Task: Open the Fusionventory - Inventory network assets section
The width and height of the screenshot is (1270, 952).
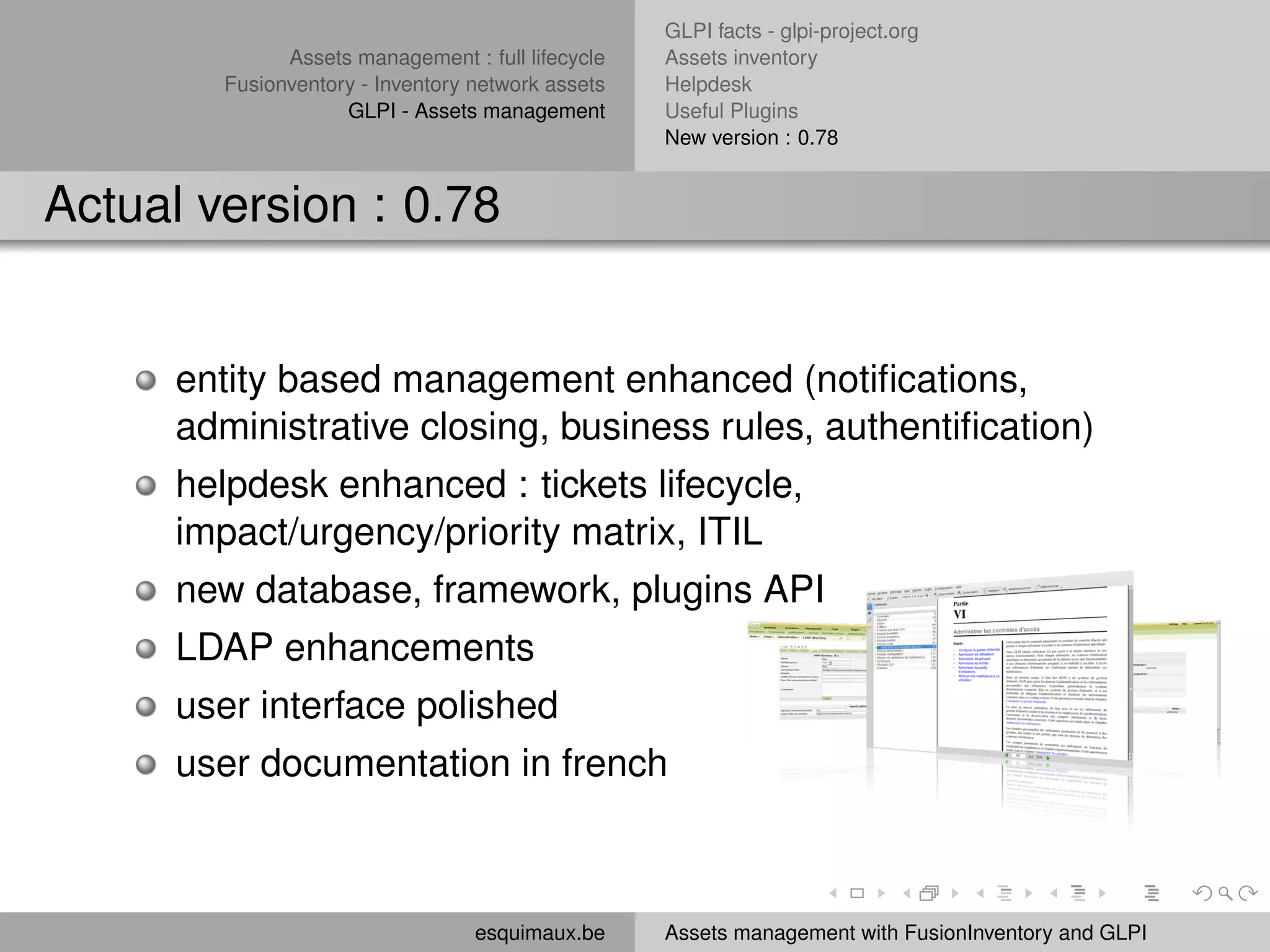Action: tap(415, 84)
